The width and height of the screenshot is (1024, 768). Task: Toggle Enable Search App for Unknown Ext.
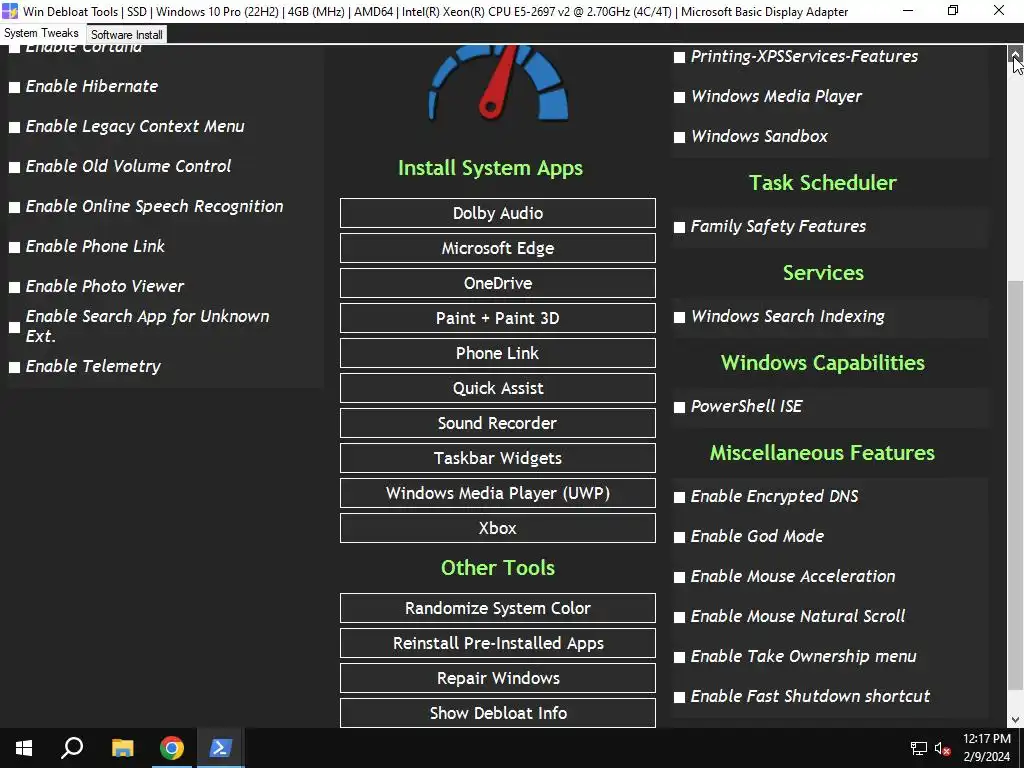tap(14, 327)
